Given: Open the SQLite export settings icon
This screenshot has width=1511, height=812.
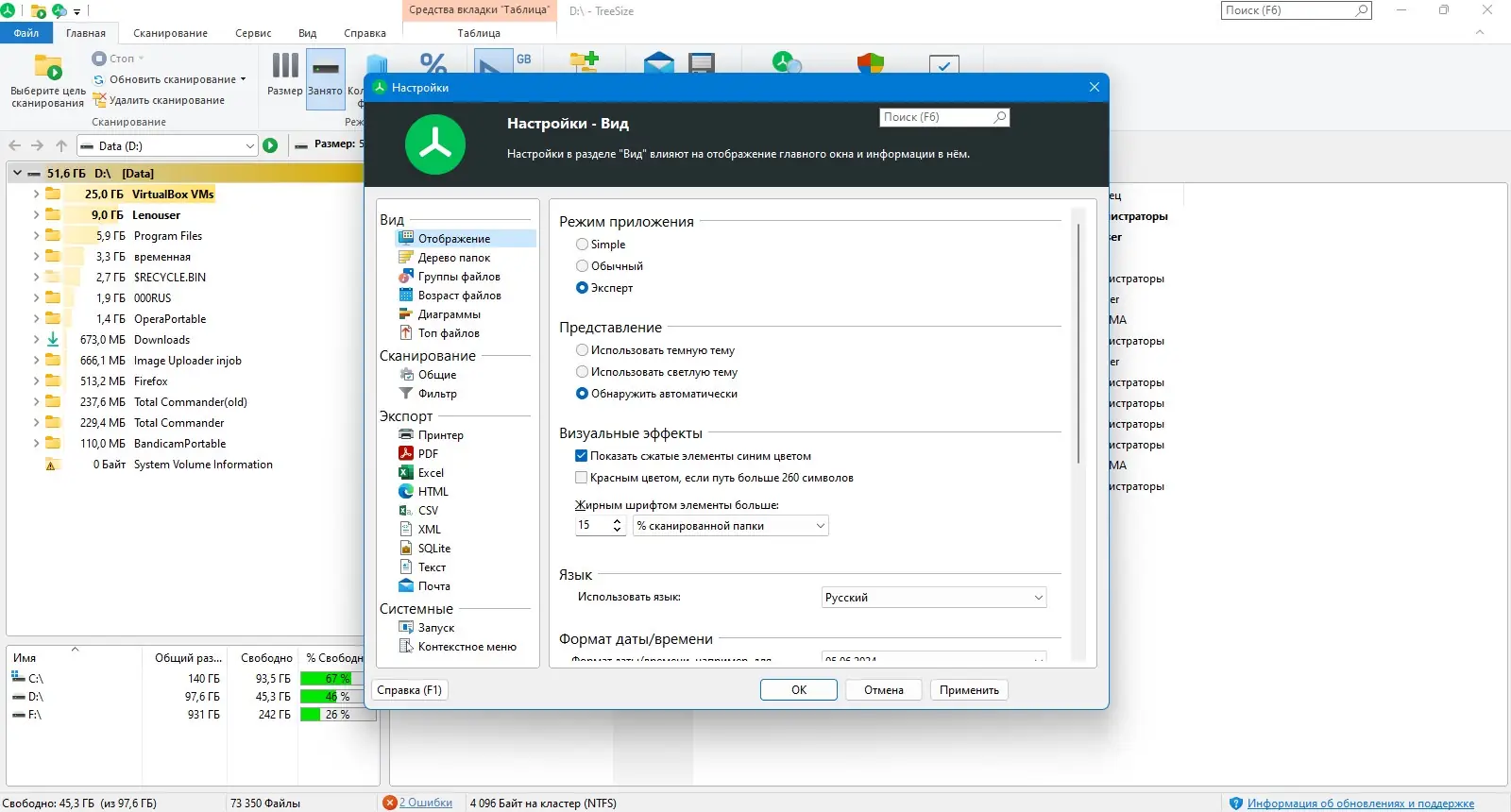Looking at the screenshot, I should (x=406, y=548).
